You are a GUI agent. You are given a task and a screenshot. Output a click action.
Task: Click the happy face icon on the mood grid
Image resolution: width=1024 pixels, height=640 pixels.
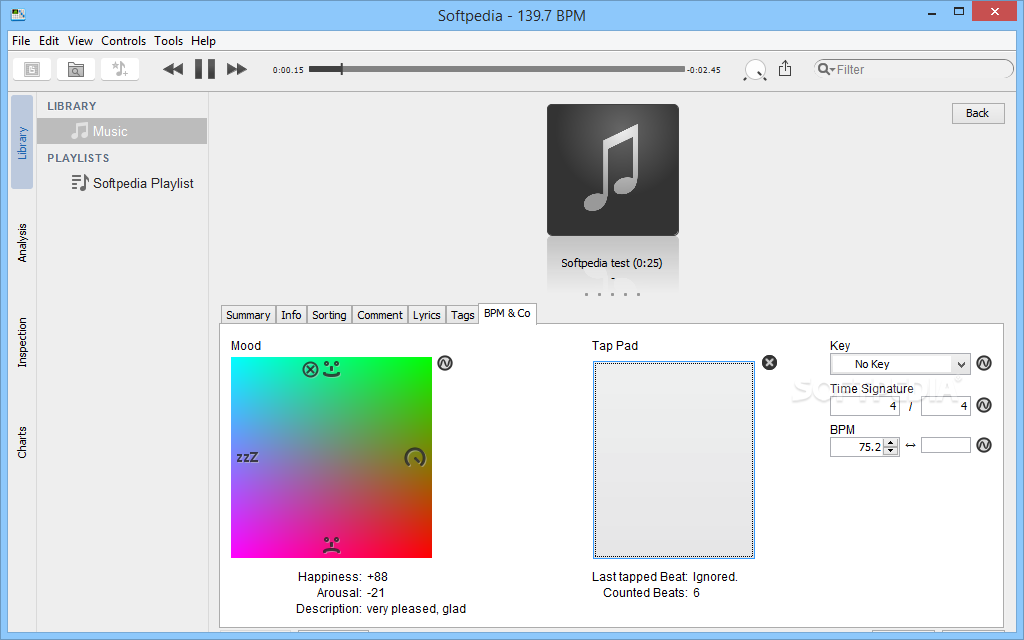(332, 370)
